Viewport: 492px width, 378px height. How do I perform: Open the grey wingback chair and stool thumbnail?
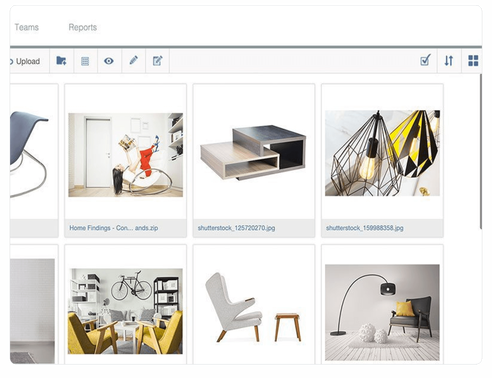point(253,307)
